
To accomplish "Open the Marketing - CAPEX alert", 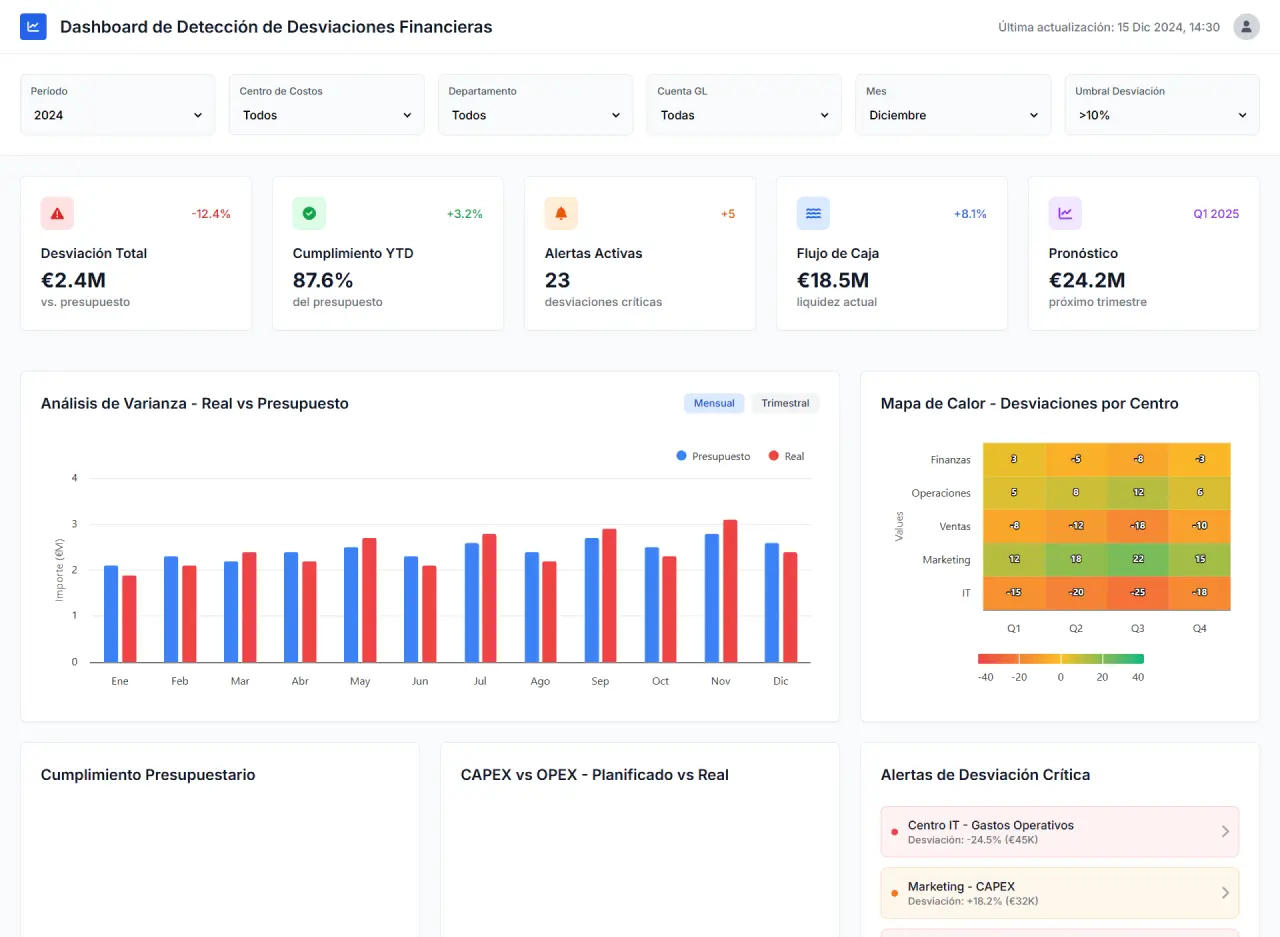I will click(1060, 893).
